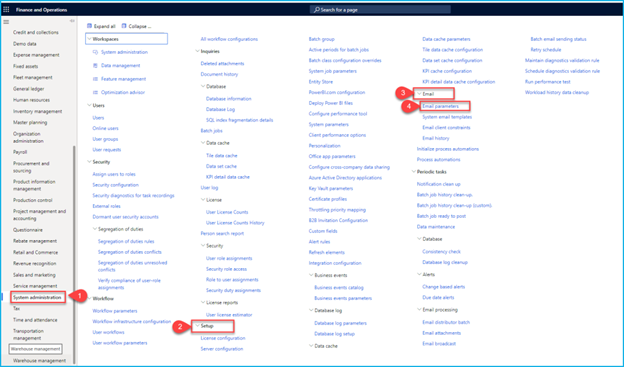
Task: Open Batch jobs inquiry
Action: tap(211, 131)
